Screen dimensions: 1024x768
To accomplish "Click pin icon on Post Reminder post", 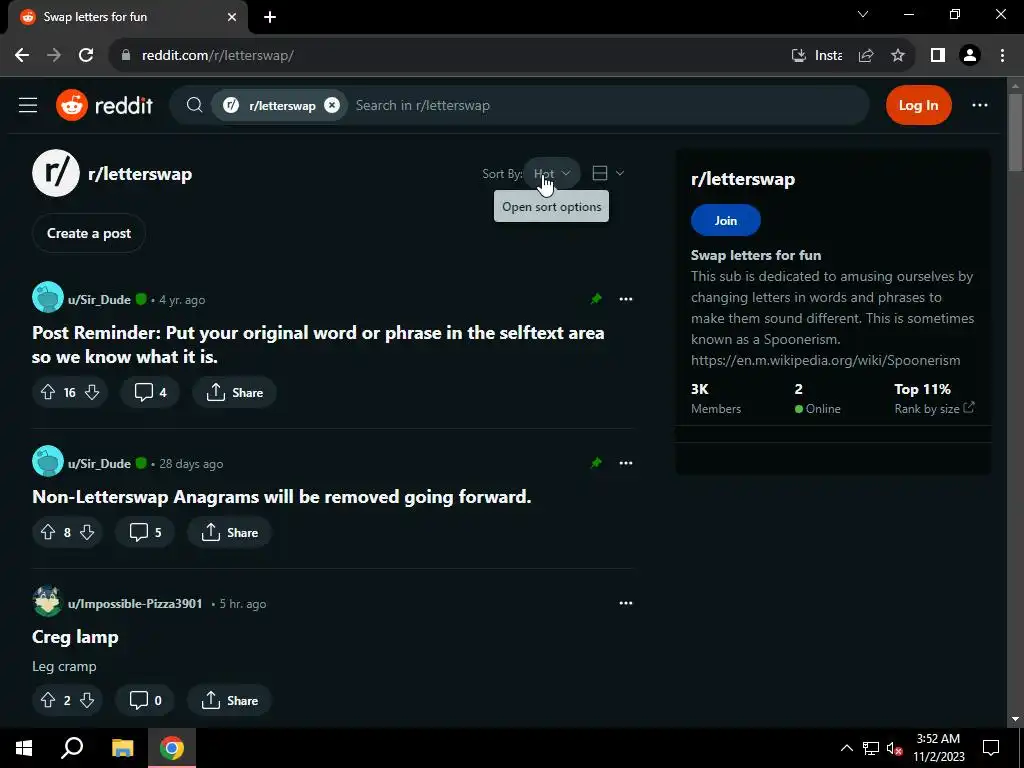I will (x=596, y=299).
